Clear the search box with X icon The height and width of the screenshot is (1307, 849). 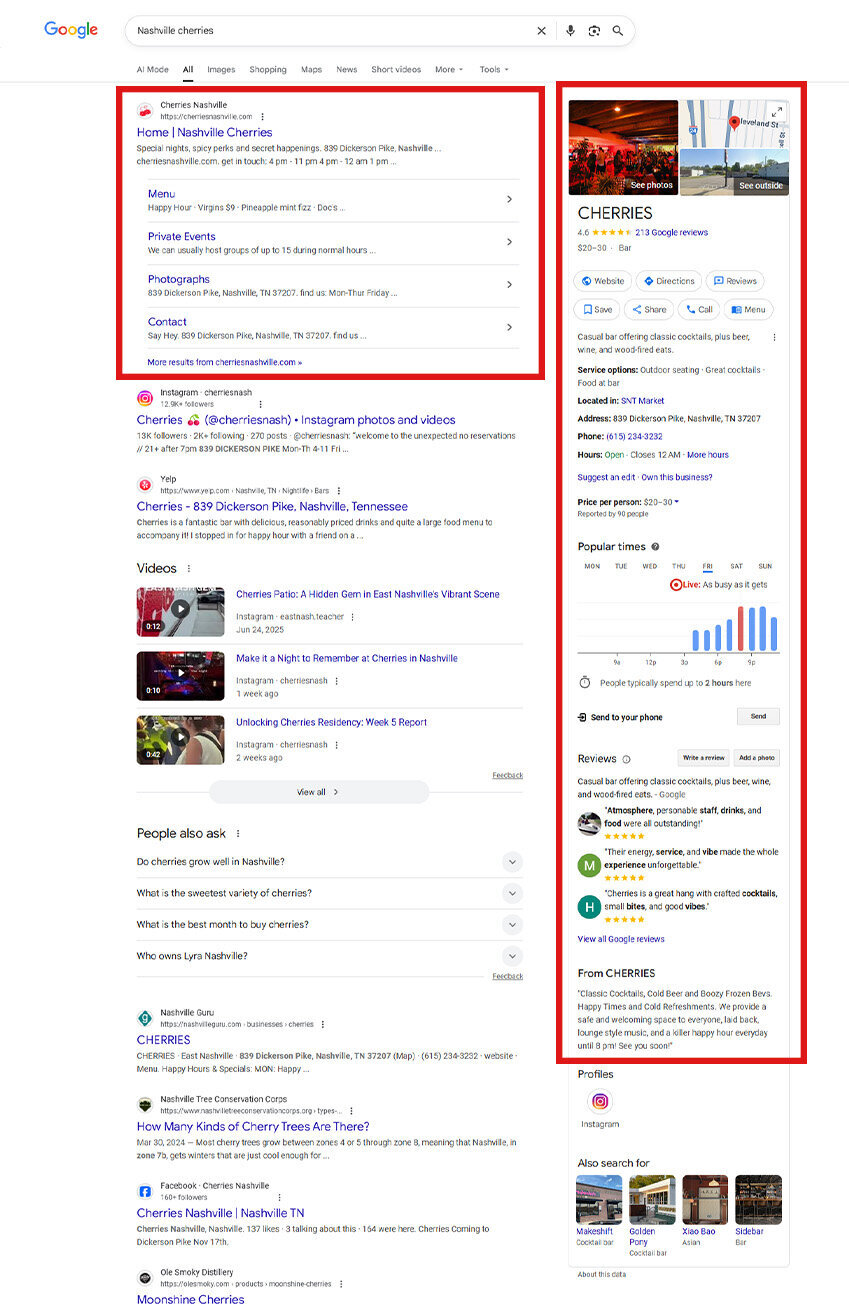click(x=542, y=31)
